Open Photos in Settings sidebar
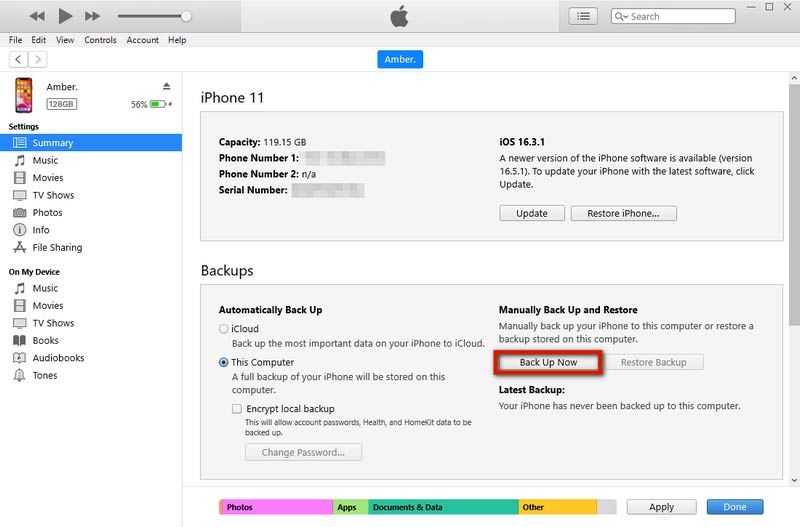Screen dimensions: 800x527 [47, 213]
